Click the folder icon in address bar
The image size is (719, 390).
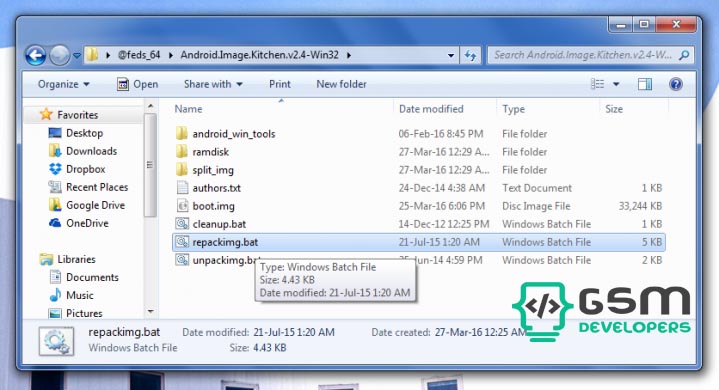pos(92,55)
